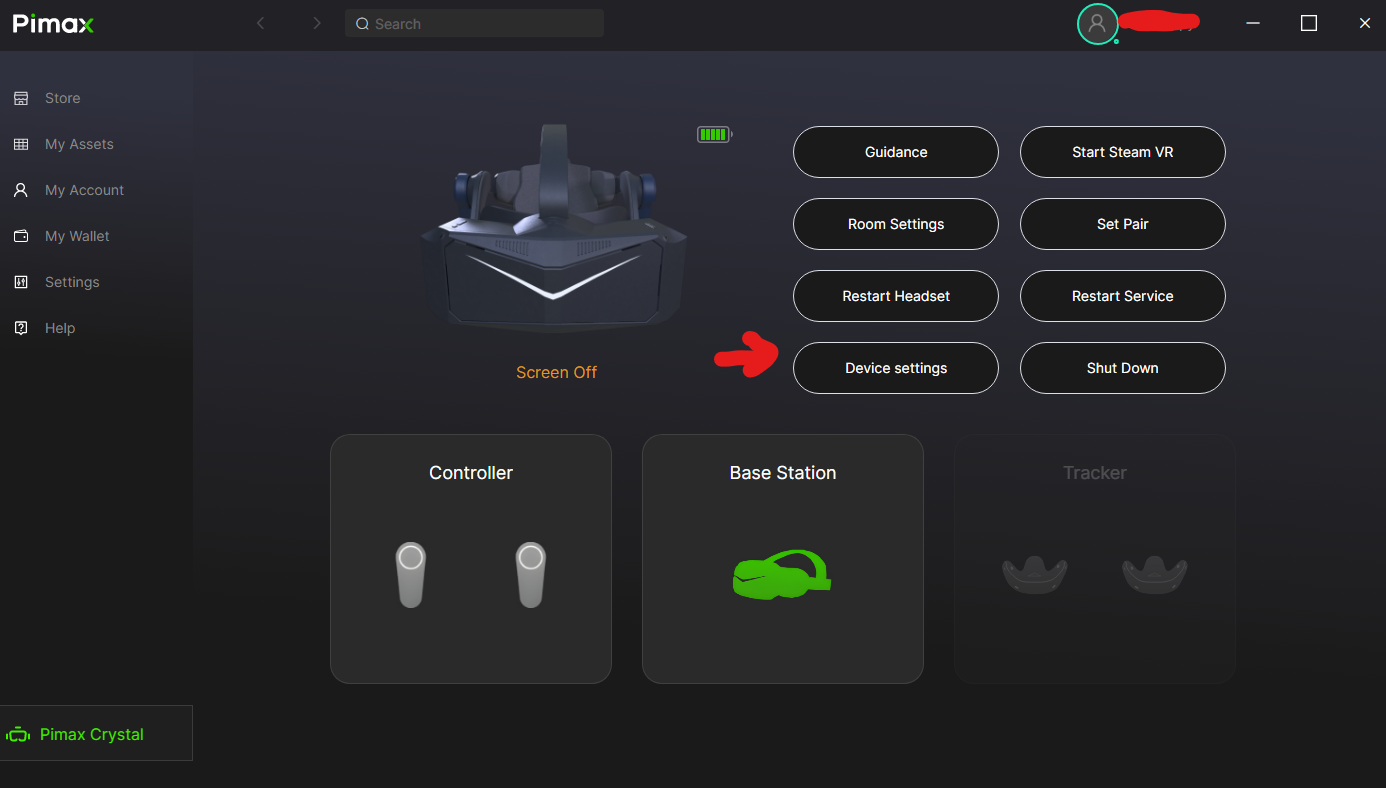This screenshot has width=1386, height=788.
Task: Open the Help section
Action: 60,328
